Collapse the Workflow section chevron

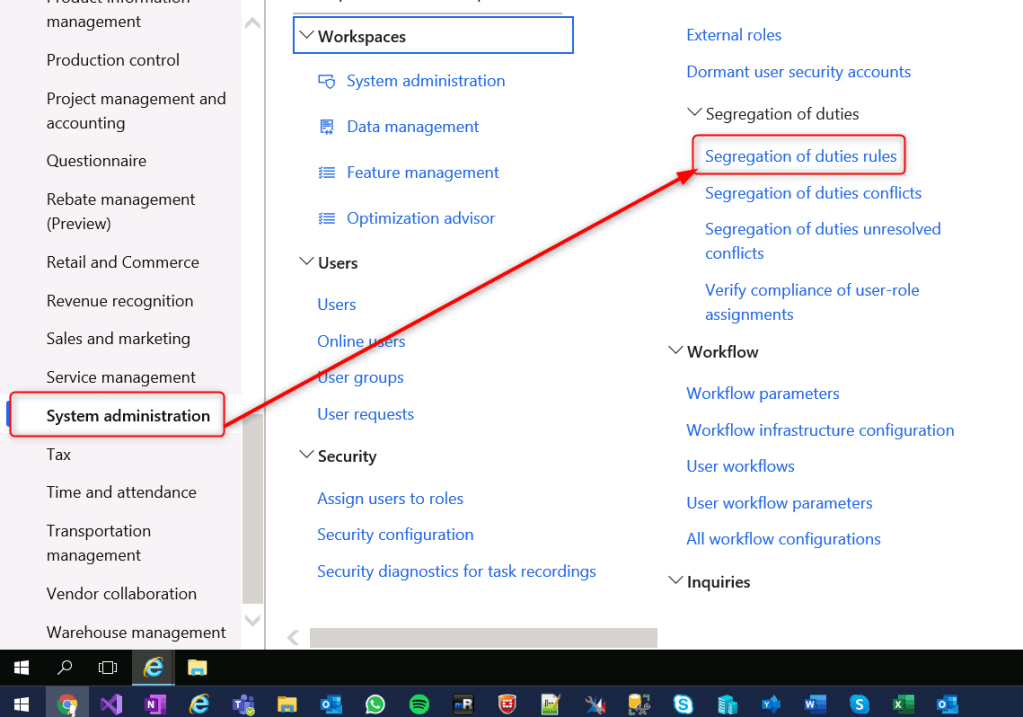pos(675,352)
